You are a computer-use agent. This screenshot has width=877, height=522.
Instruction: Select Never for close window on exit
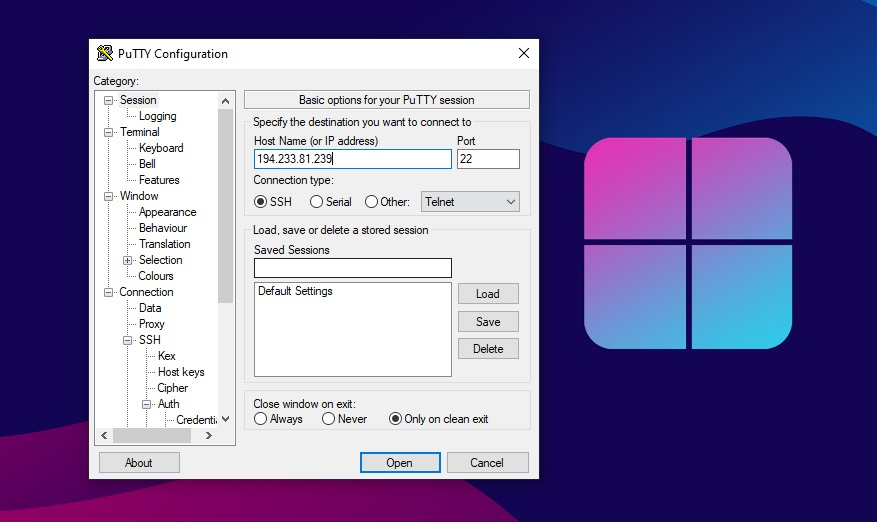(x=329, y=419)
